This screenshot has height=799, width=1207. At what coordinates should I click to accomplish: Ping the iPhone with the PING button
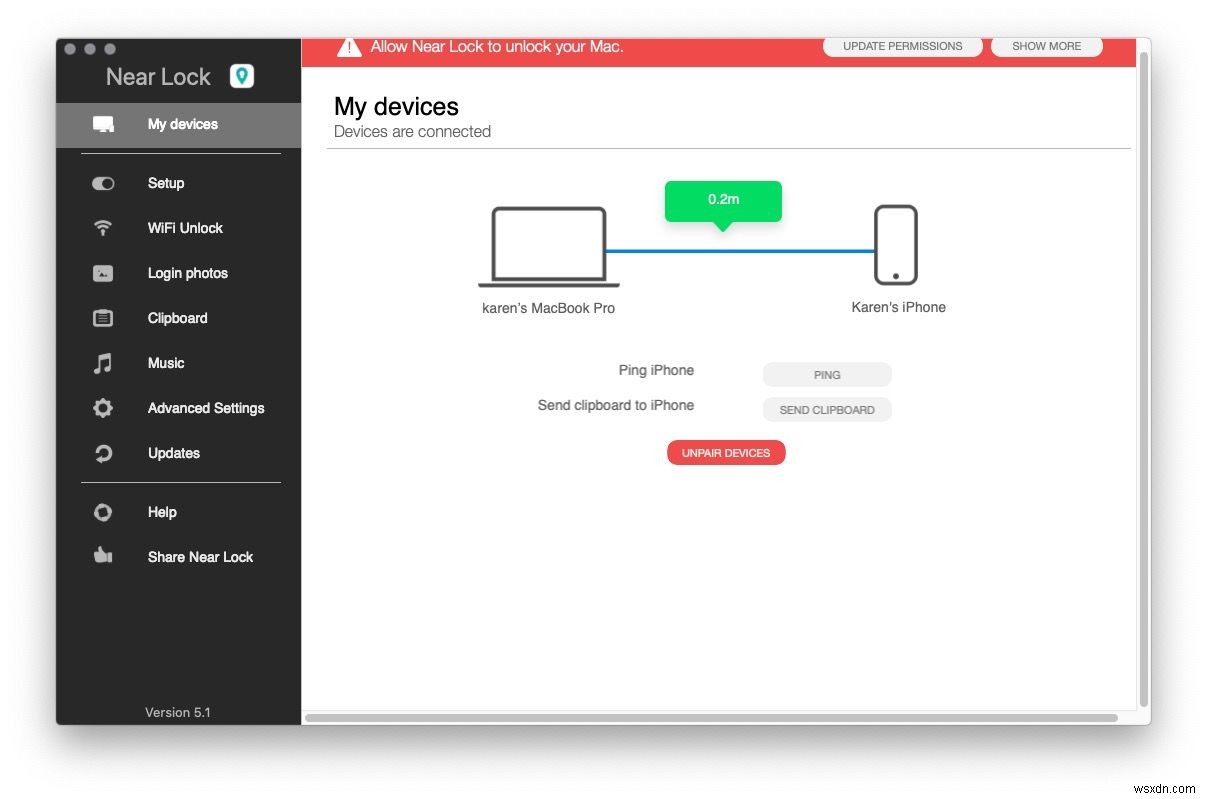(x=827, y=374)
